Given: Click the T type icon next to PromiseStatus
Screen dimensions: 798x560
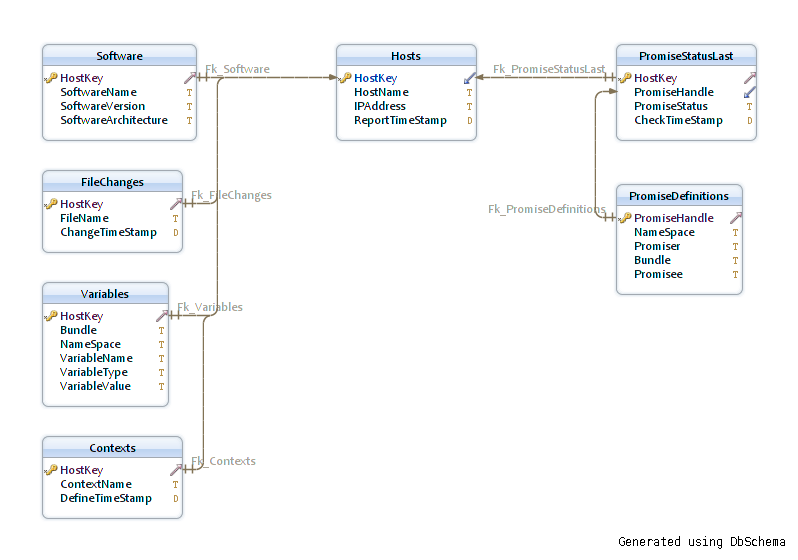Looking at the screenshot, I should tap(749, 106).
